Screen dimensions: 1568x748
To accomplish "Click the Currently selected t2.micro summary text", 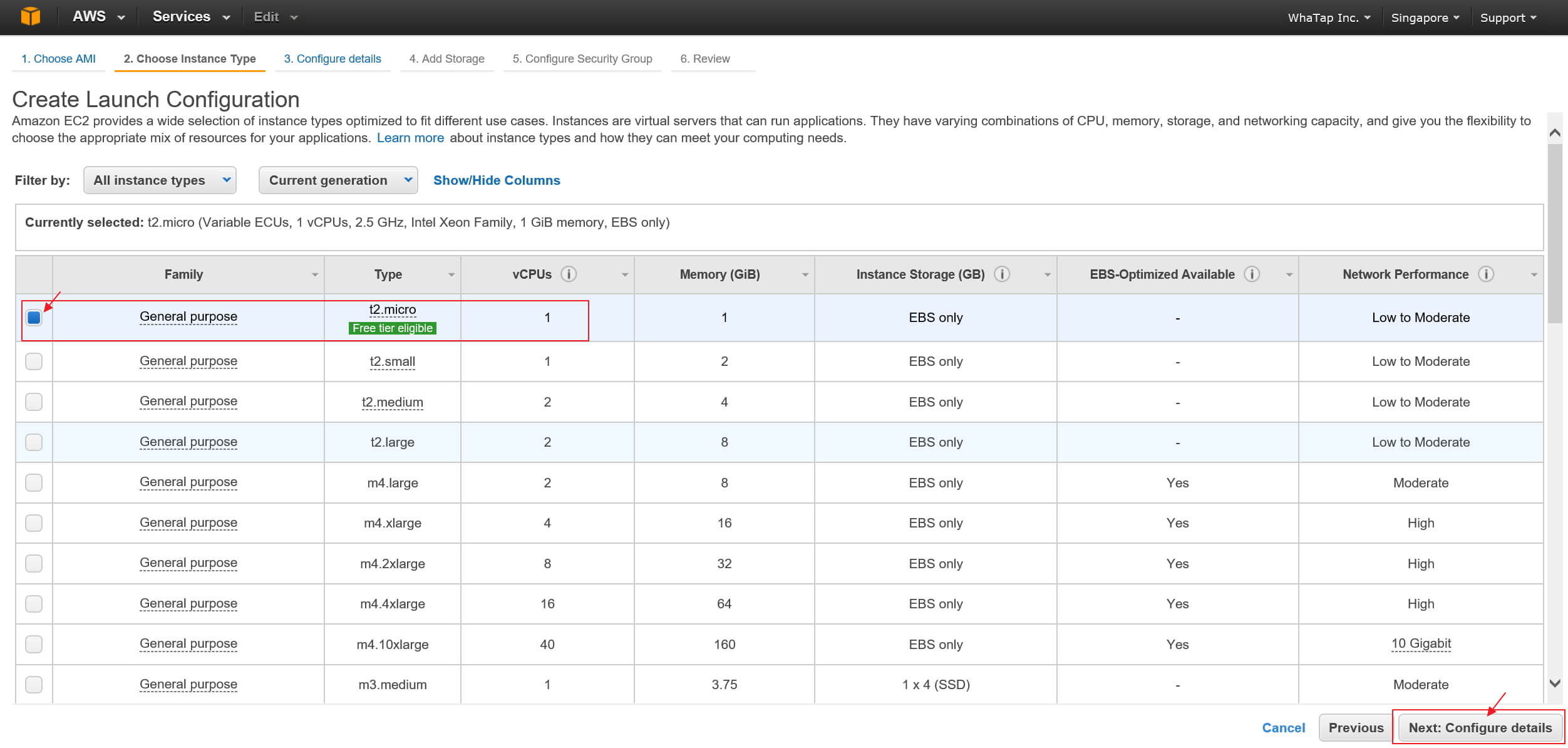I will click(x=348, y=222).
